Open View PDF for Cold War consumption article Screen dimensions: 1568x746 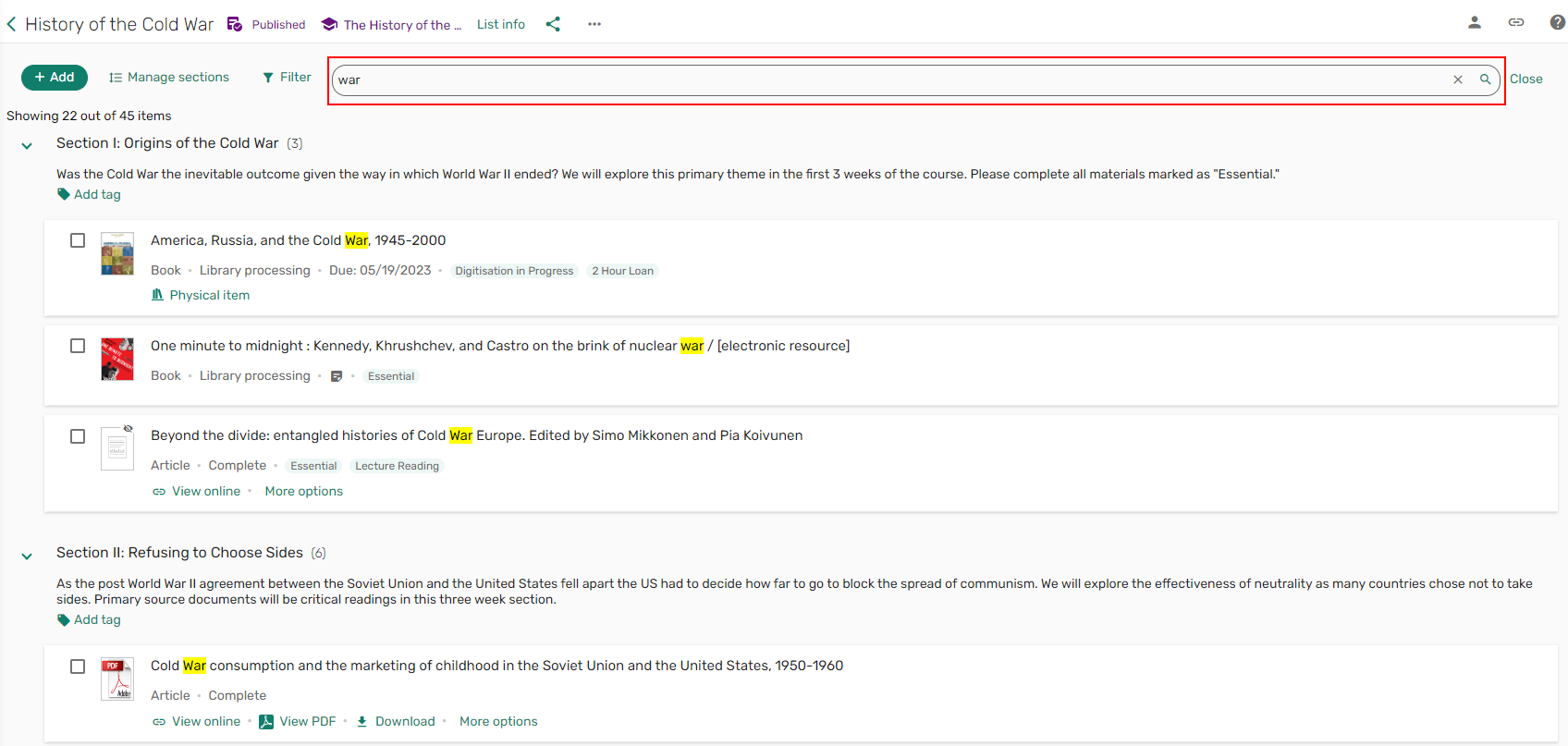[x=298, y=721]
